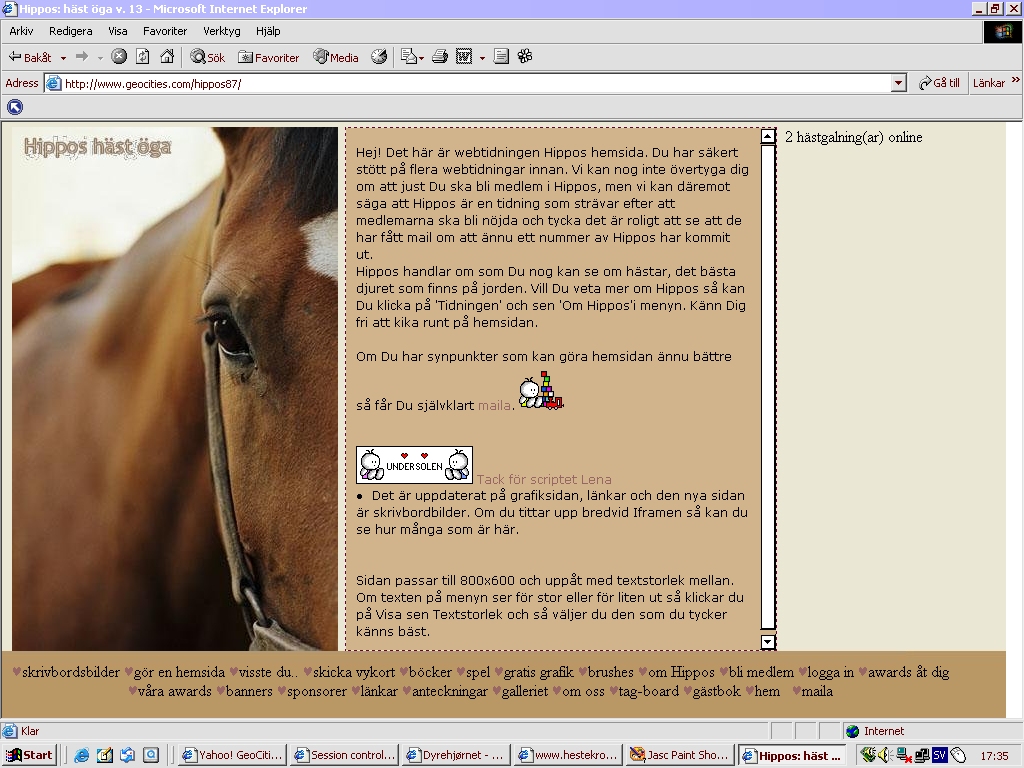This screenshot has height=768, width=1024.
Task: Open gästbok link
Action: pos(716,691)
